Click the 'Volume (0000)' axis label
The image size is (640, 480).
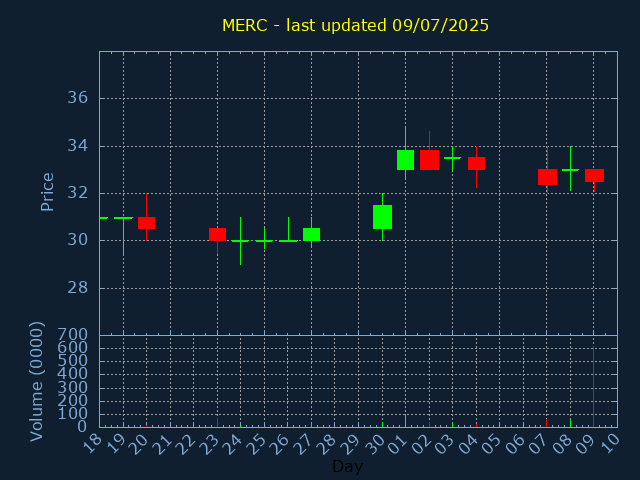coord(37,382)
